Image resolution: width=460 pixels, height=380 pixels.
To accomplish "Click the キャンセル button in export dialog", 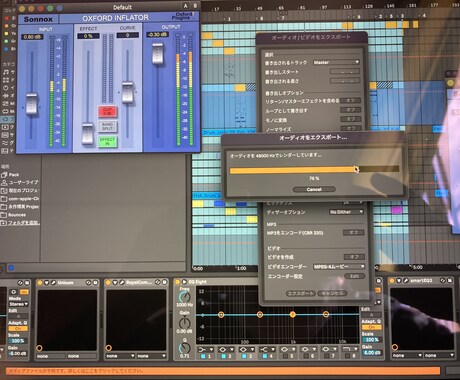I will [332, 293].
